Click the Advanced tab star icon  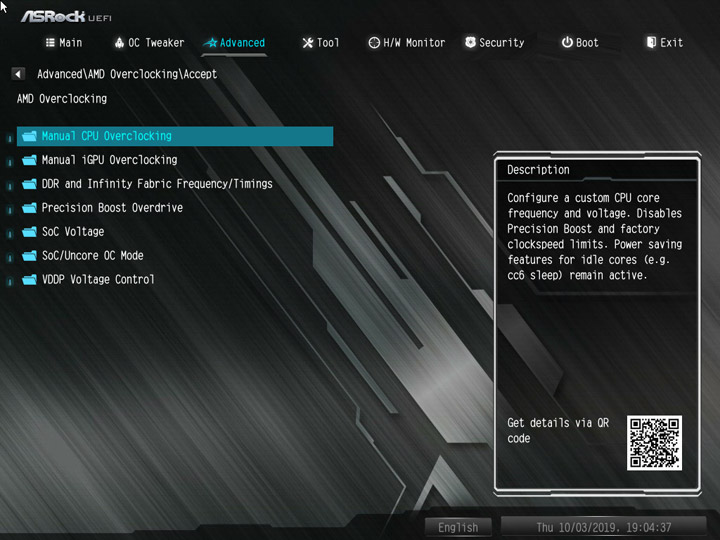coord(210,43)
